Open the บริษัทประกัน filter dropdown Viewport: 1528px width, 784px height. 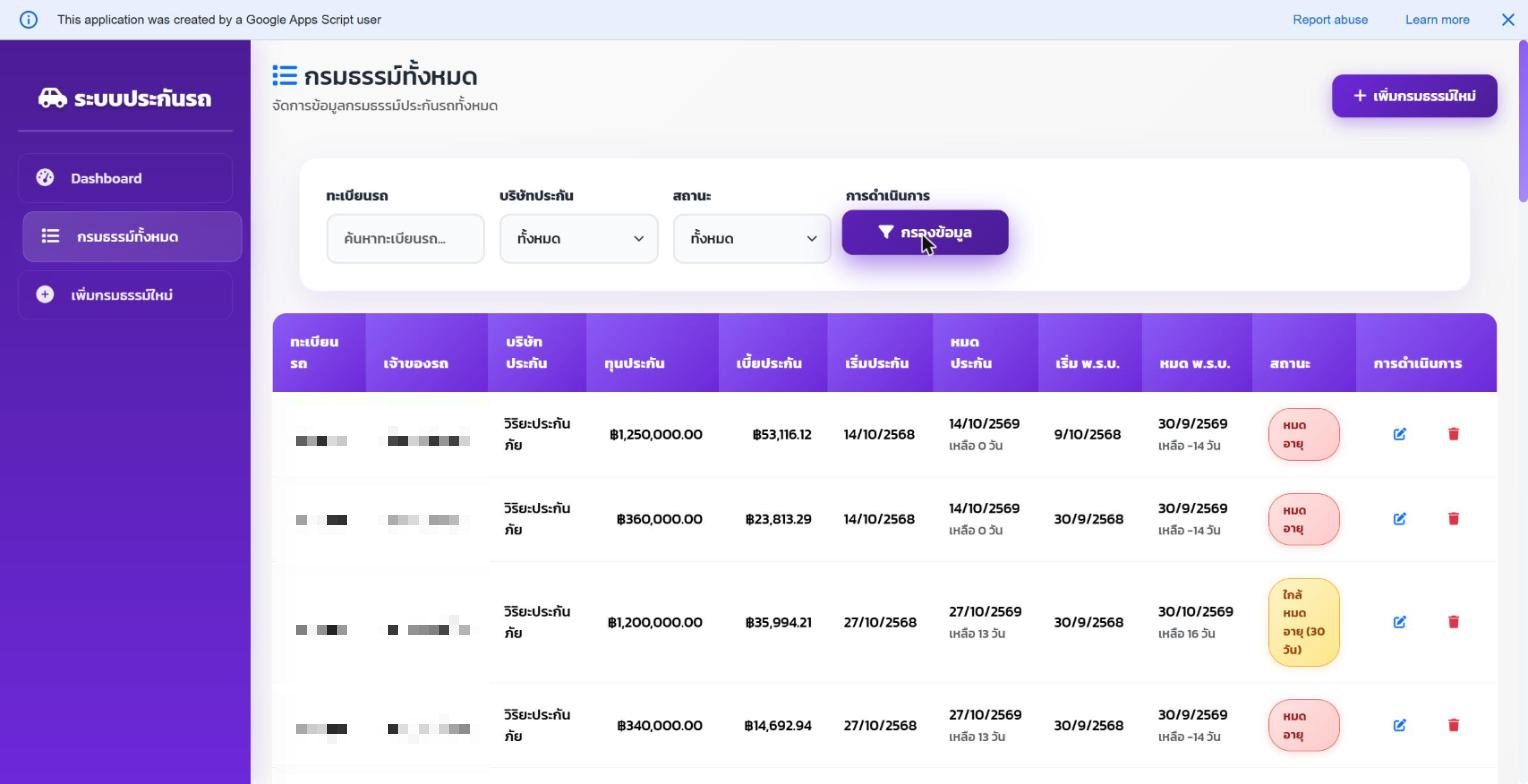pos(579,238)
